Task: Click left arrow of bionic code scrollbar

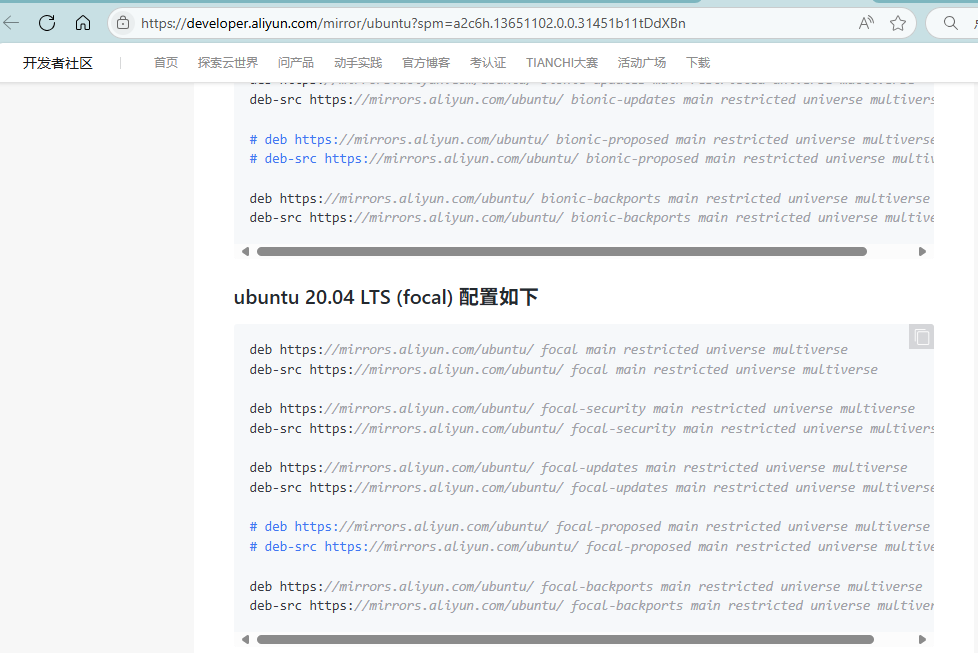Action: point(245,251)
